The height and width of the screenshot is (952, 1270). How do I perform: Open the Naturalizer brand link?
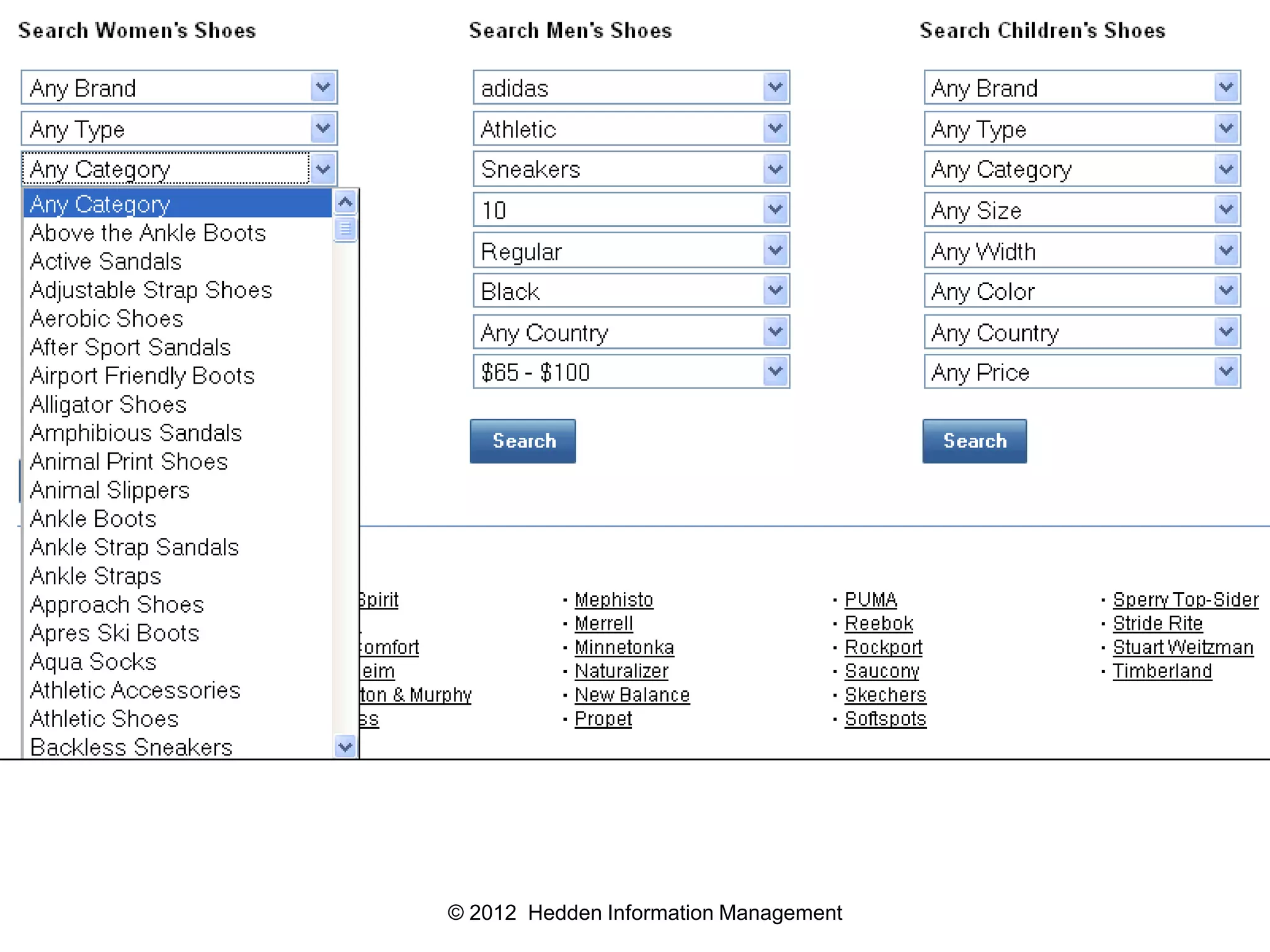(621, 671)
